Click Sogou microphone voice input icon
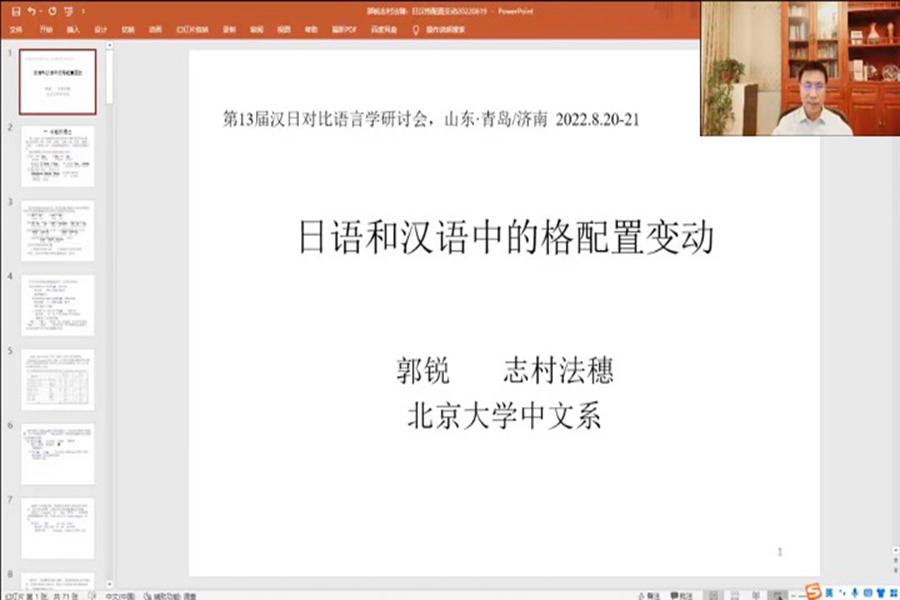 point(855,593)
